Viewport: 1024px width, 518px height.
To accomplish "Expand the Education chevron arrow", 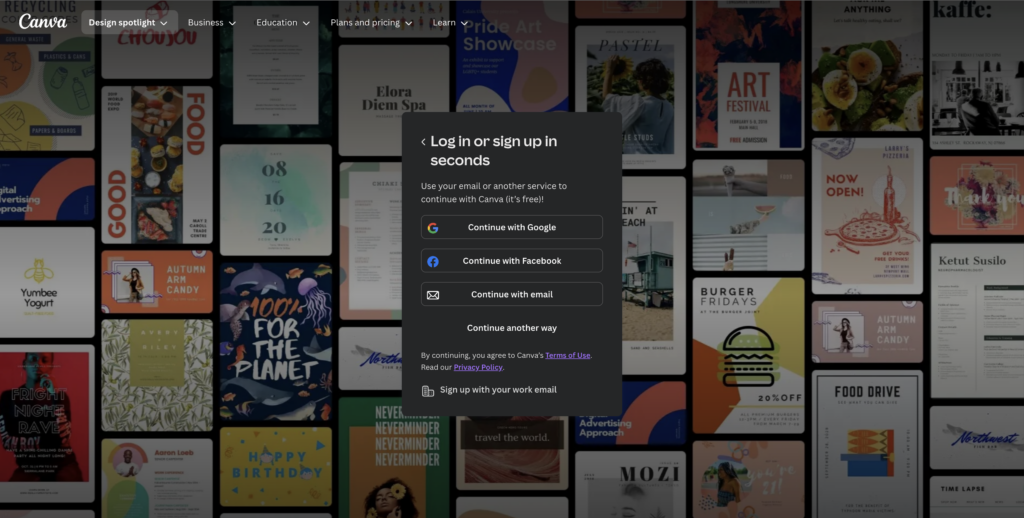I will pyautogui.click(x=306, y=23).
